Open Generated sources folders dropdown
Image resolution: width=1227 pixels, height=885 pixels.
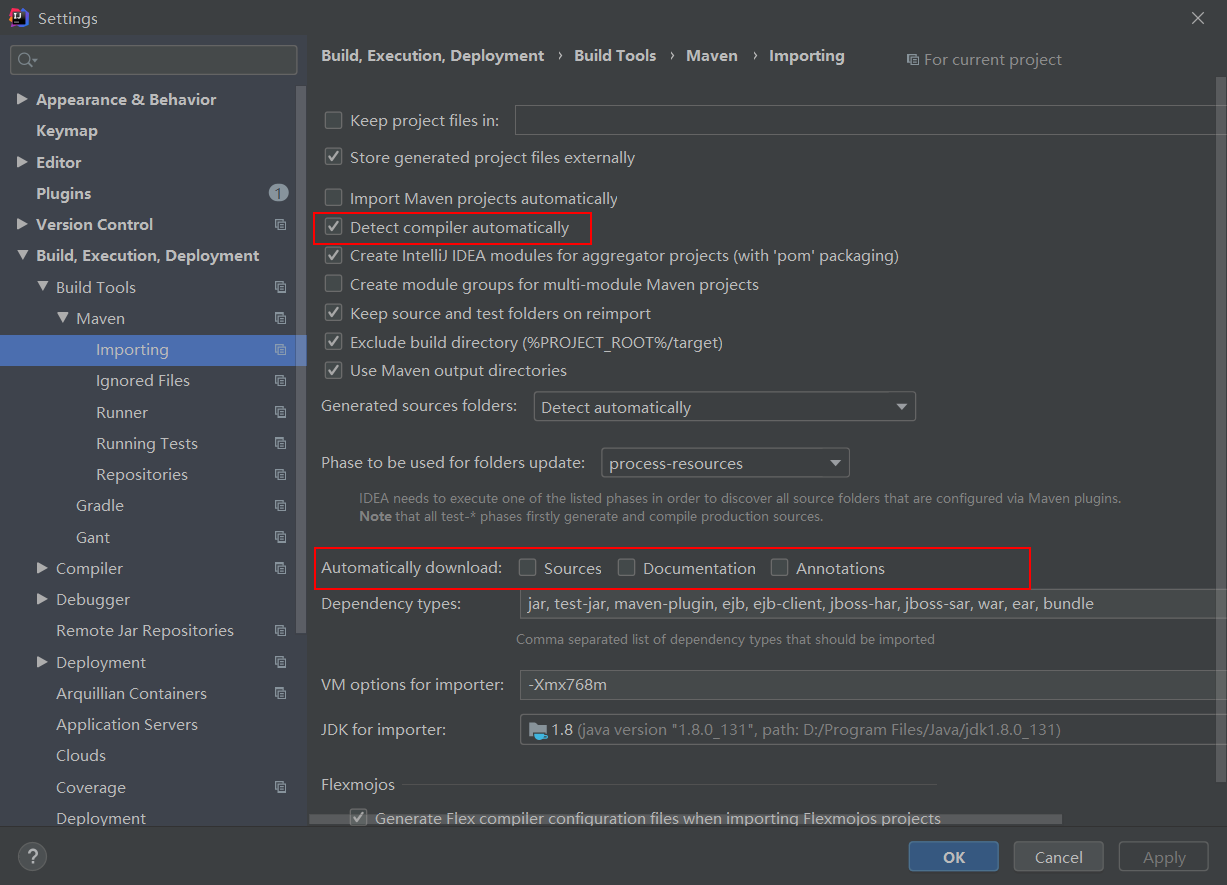724,407
